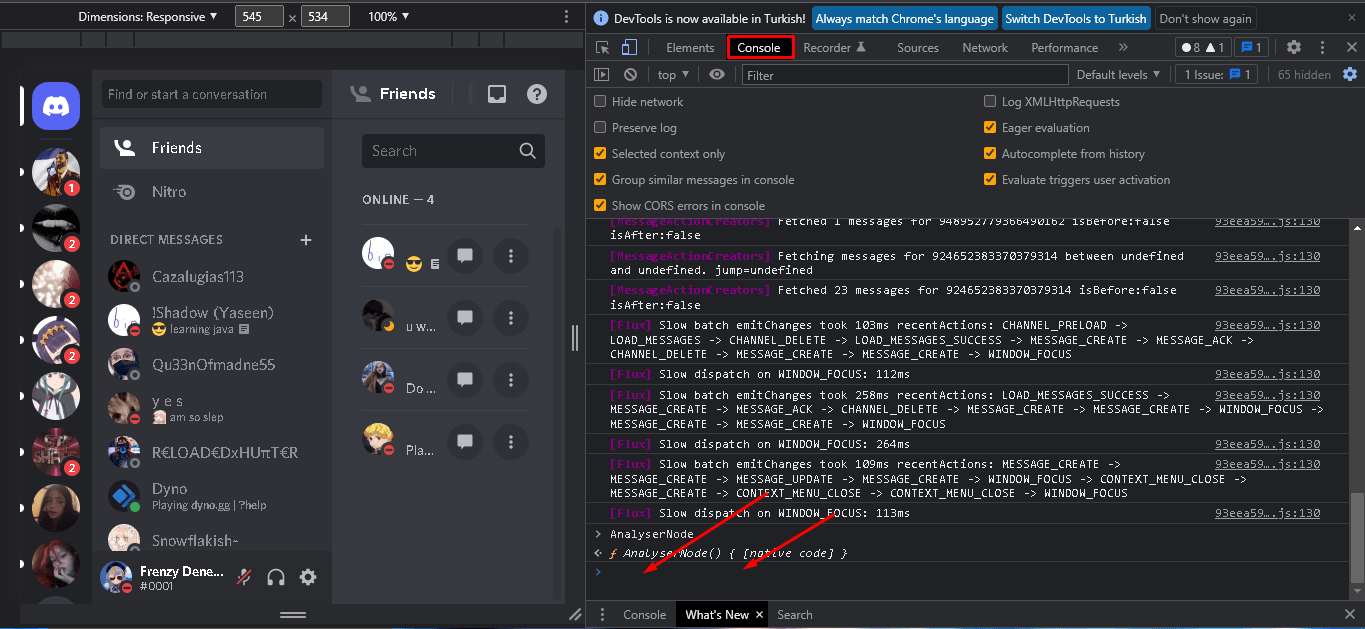Open DM with Dyno
The image size is (1365, 629).
(212, 496)
